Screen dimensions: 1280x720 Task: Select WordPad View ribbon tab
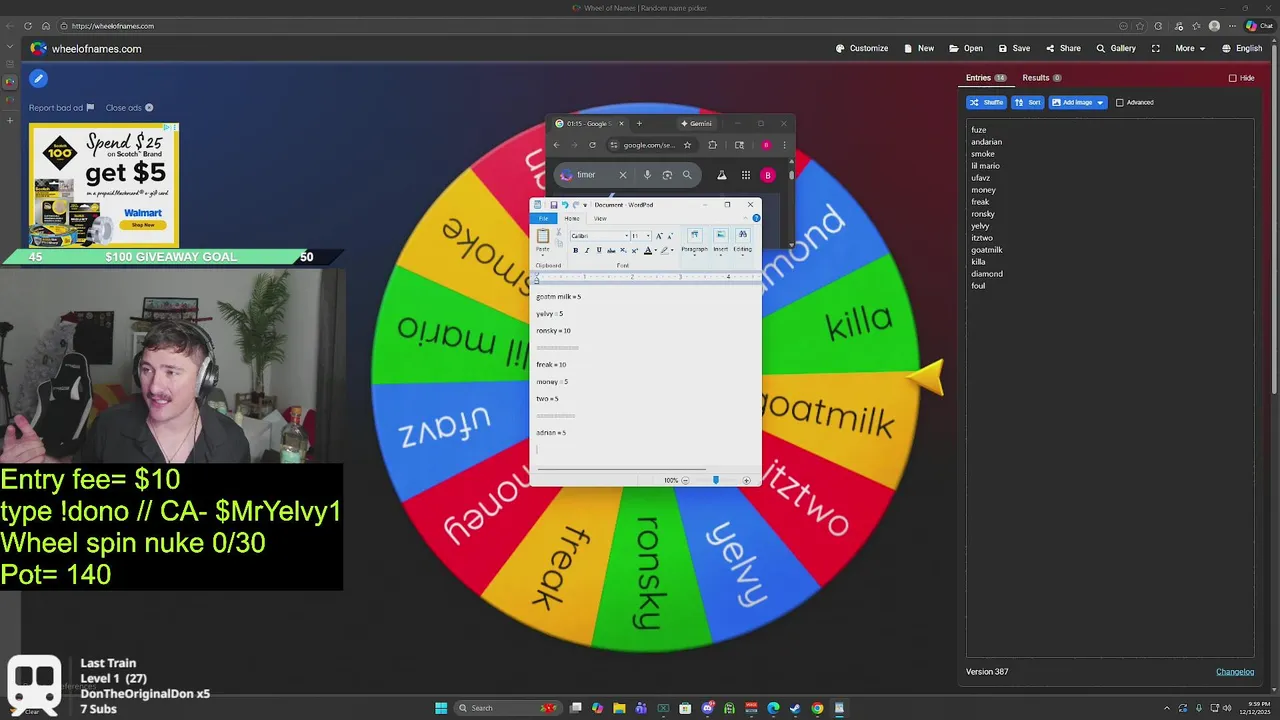(x=600, y=218)
